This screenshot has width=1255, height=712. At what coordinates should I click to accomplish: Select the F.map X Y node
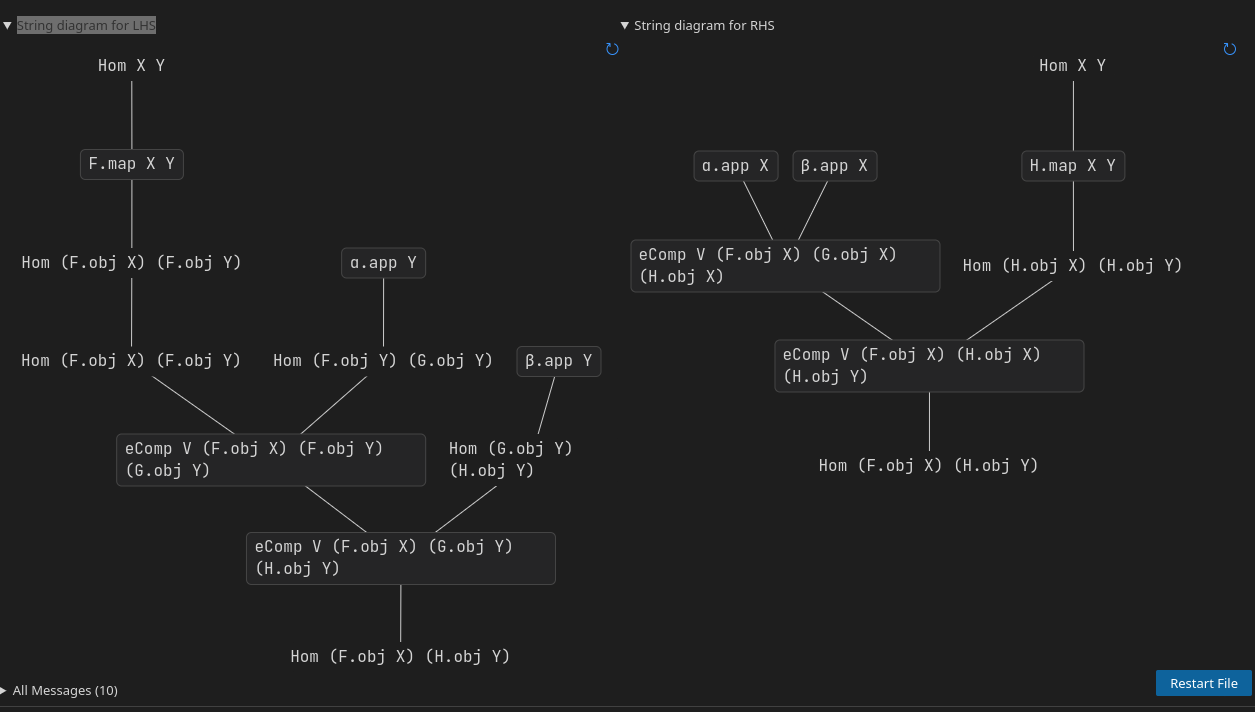pos(132,164)
